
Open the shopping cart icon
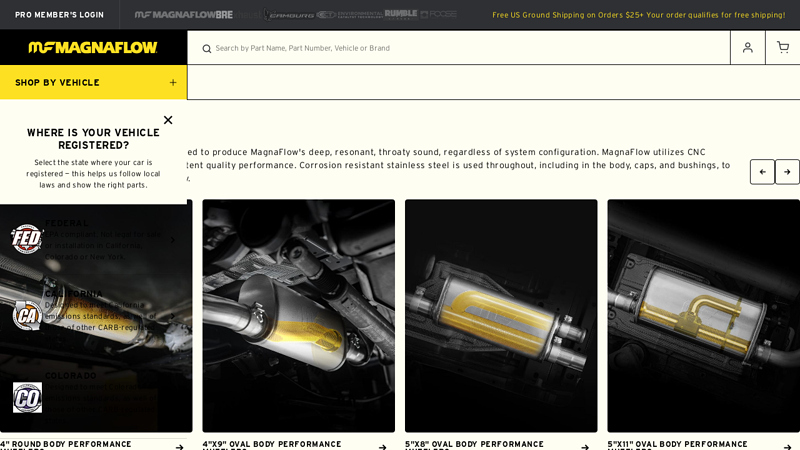783,47
